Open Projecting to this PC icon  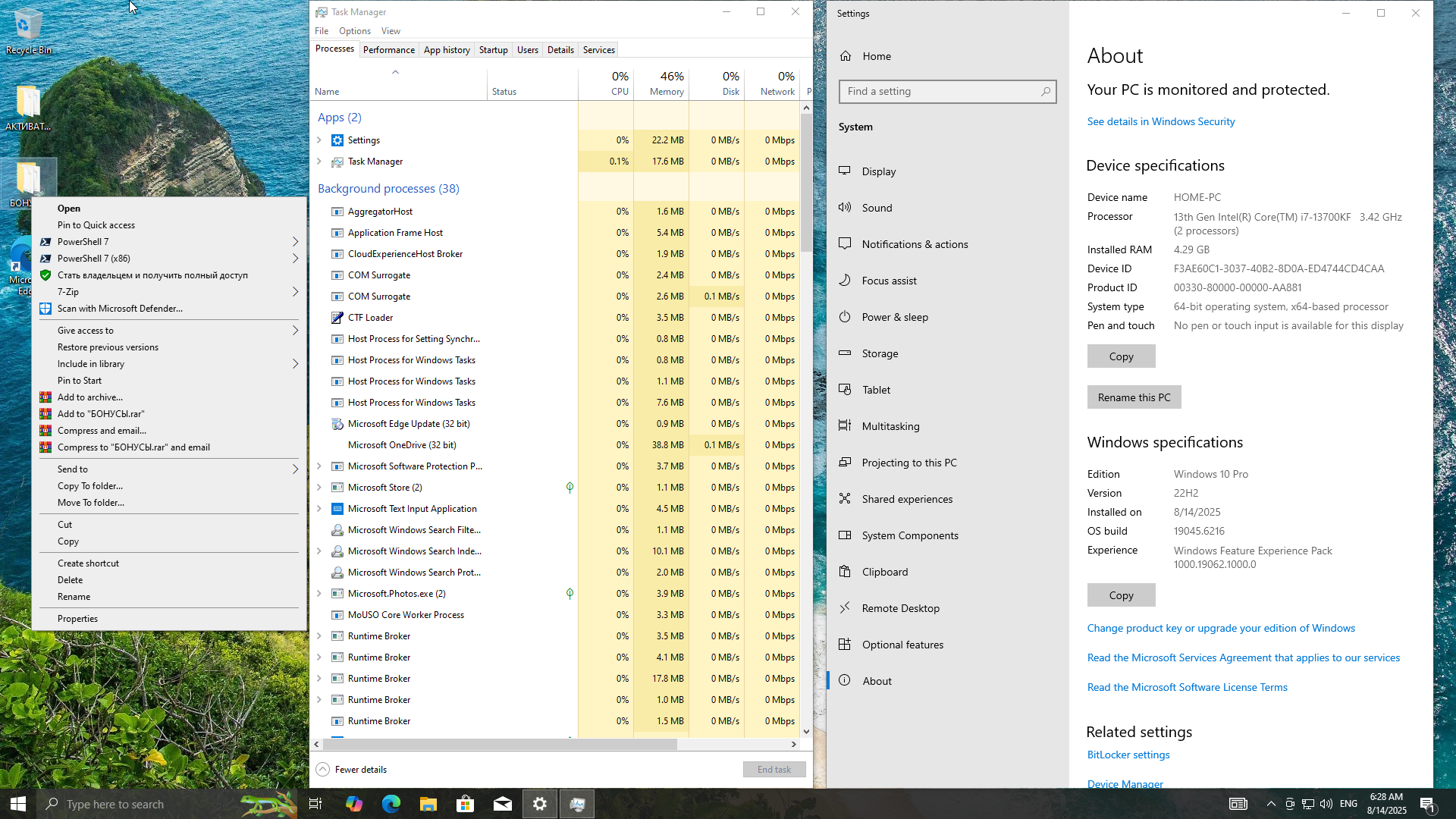[x=845, y=463]
